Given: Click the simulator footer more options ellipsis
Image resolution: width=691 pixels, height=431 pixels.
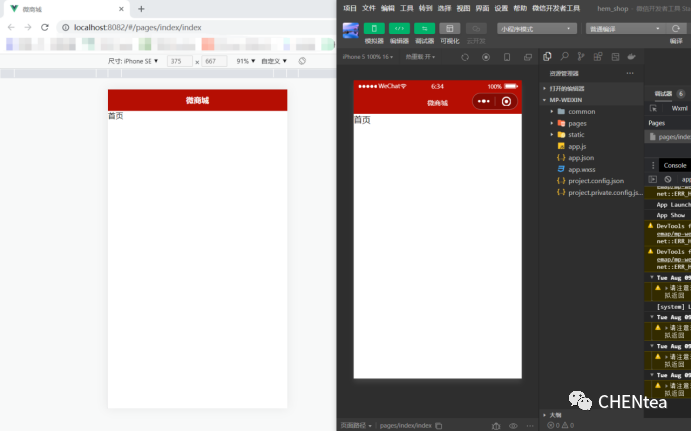Looking at the screenshot, I should pyautogui.click(x=530, y=426).
